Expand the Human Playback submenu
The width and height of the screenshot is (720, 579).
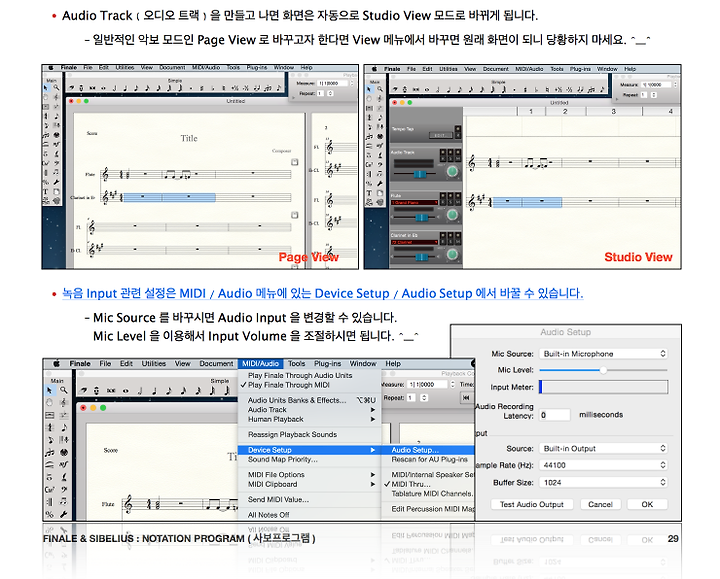click(309, 419)
